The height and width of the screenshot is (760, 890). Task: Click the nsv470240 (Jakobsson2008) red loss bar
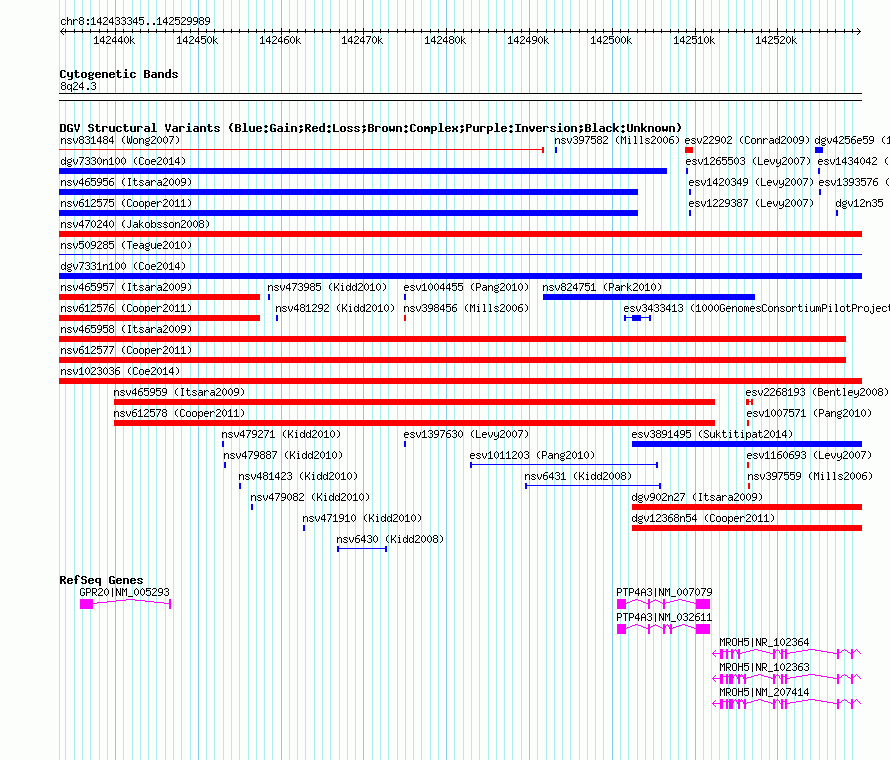click(460, 234)
